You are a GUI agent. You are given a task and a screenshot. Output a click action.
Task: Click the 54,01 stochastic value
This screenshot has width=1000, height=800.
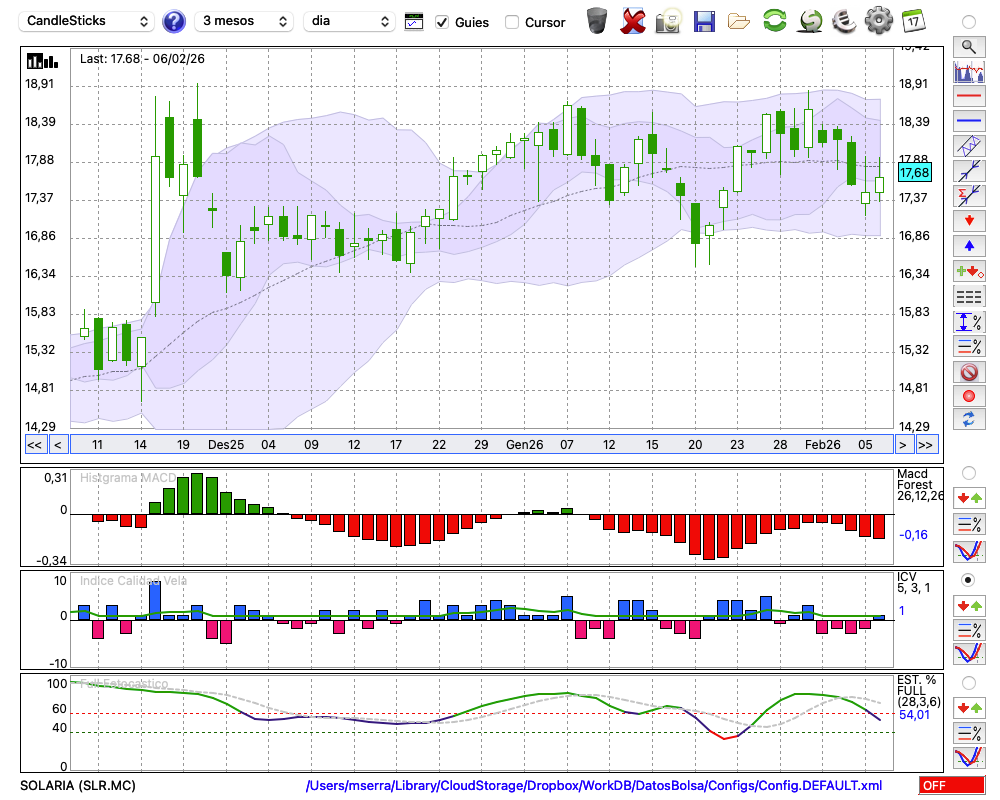[915, 715]
